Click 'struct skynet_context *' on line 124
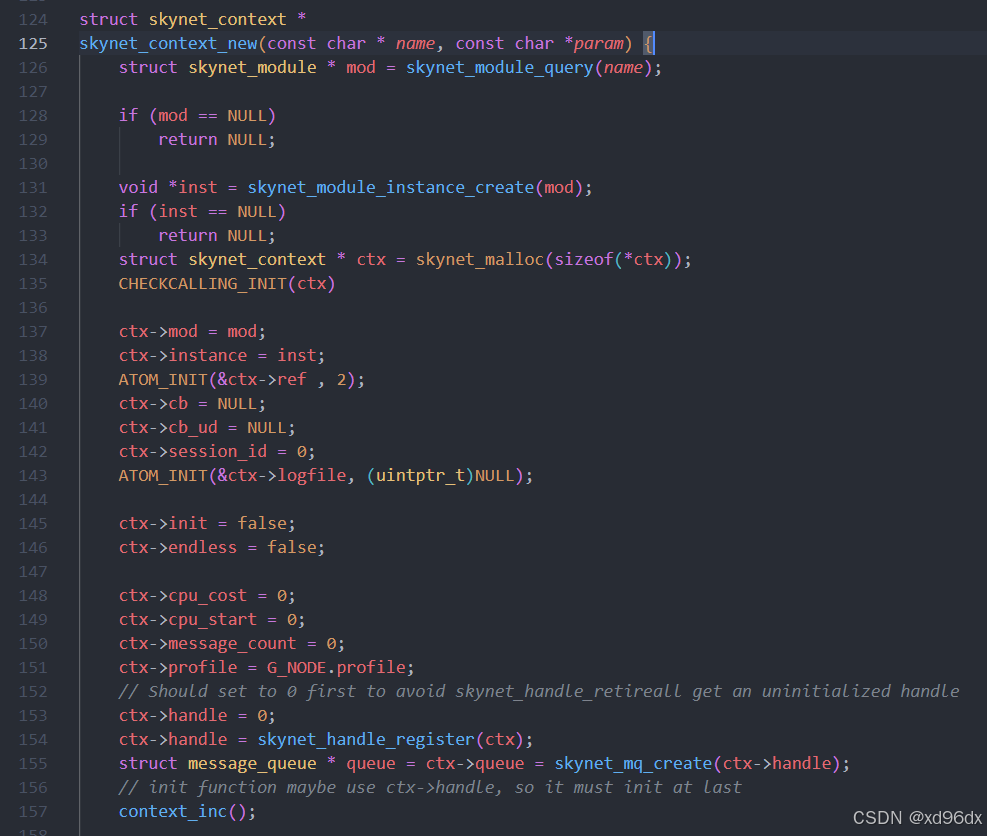Screen dimensions: 987x836 [x=193, y=20]
